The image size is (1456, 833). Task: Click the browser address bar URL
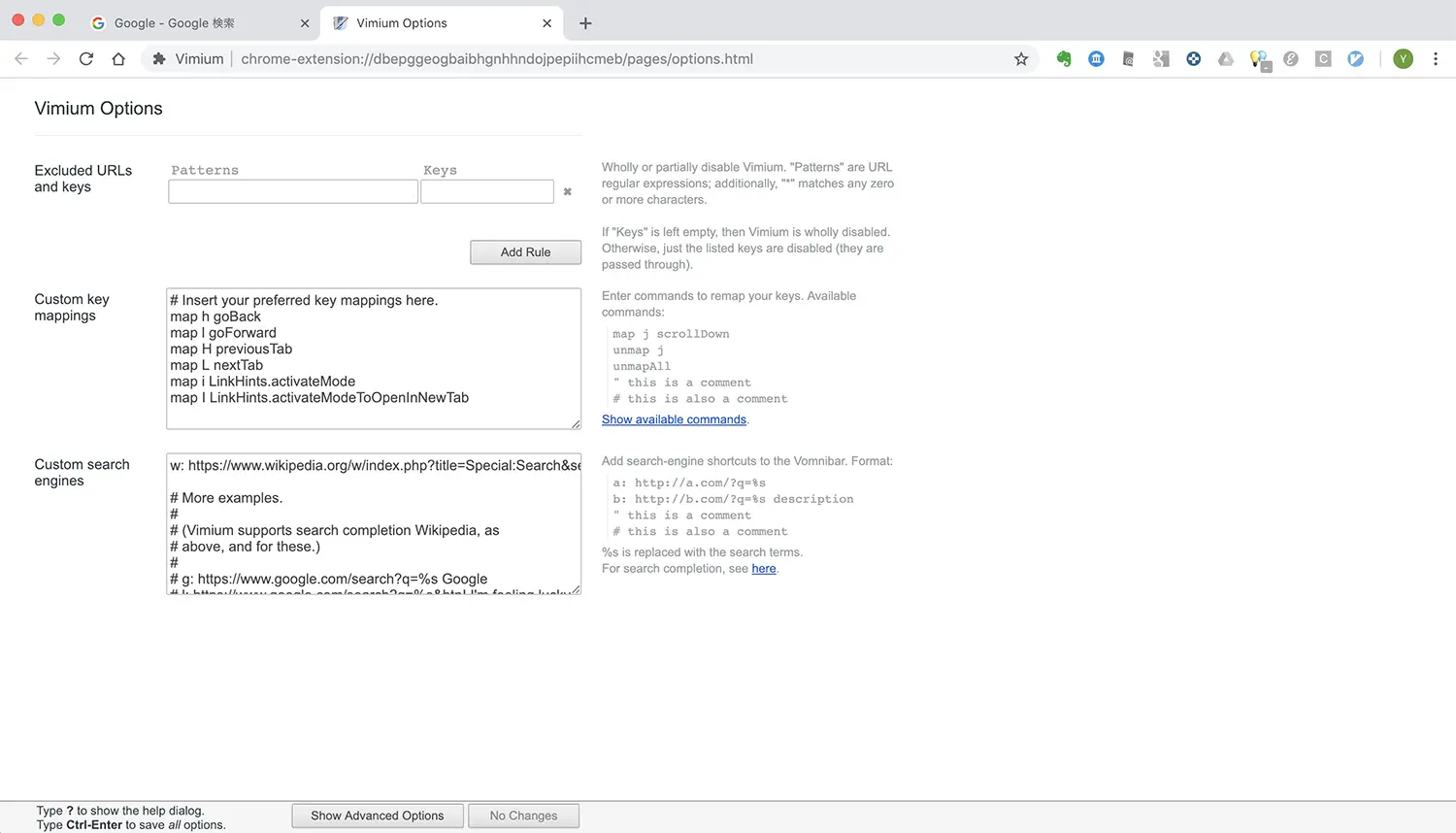tap(497, 59)
